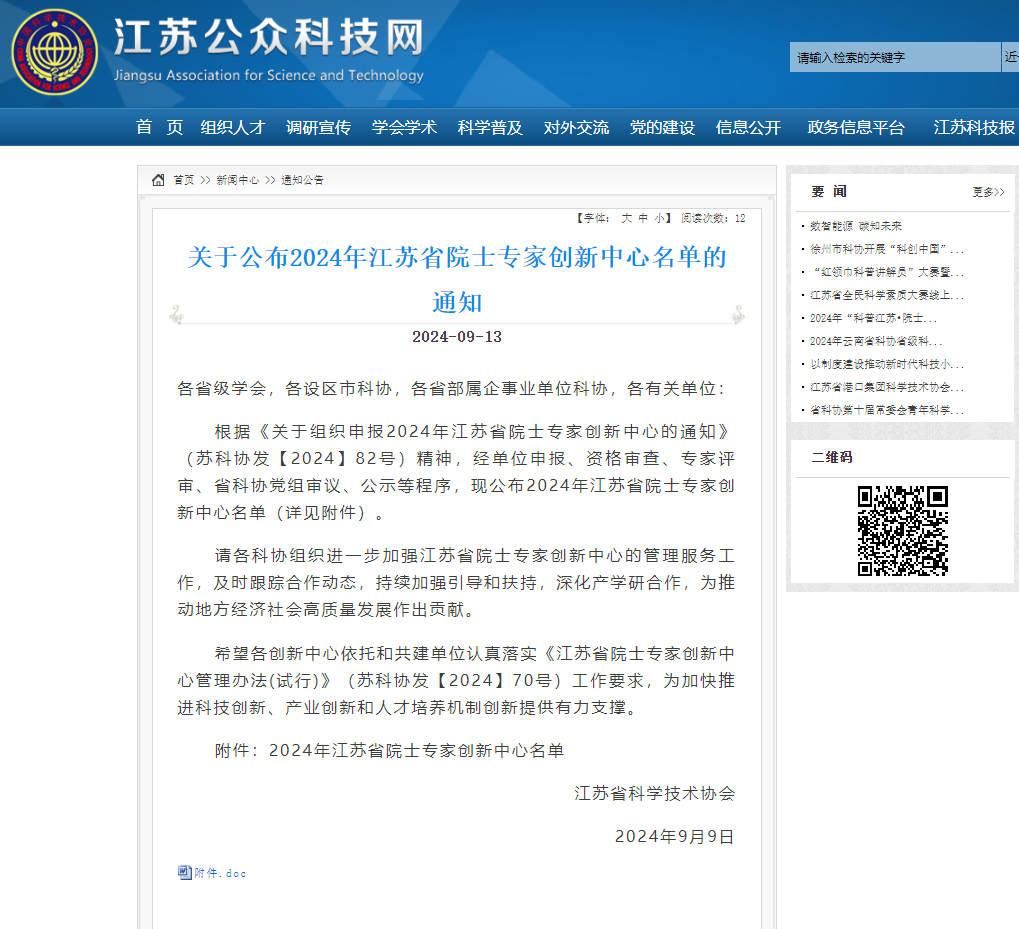Set font size to 中

(643, 218)
